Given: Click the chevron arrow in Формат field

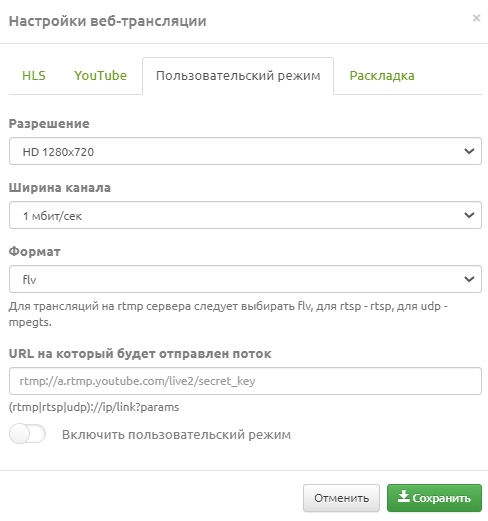Looking at the screenshot, I should click(469, 279).
